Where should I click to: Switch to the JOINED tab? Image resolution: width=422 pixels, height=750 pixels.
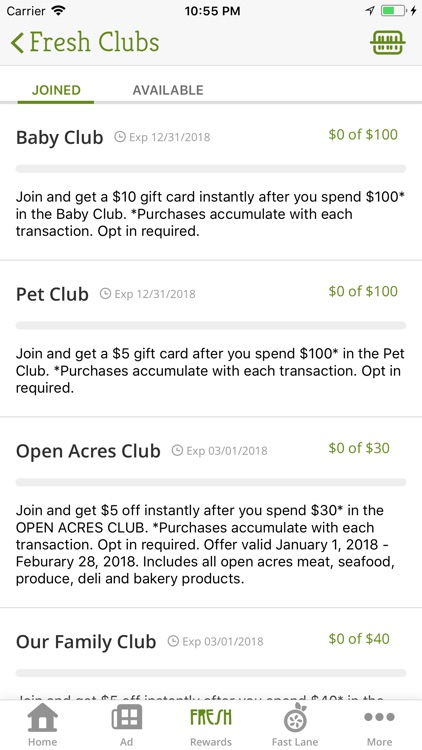click(x=56, y=90)
